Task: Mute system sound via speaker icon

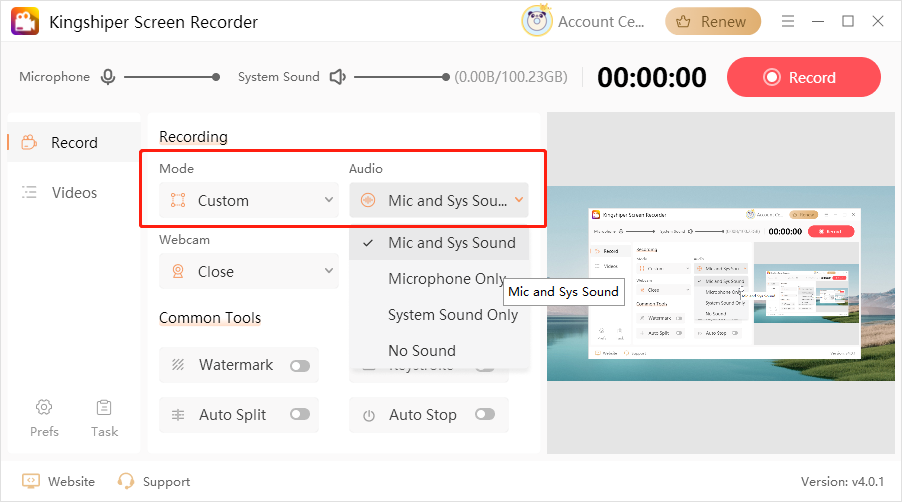Action: click(x=338, y=76)
